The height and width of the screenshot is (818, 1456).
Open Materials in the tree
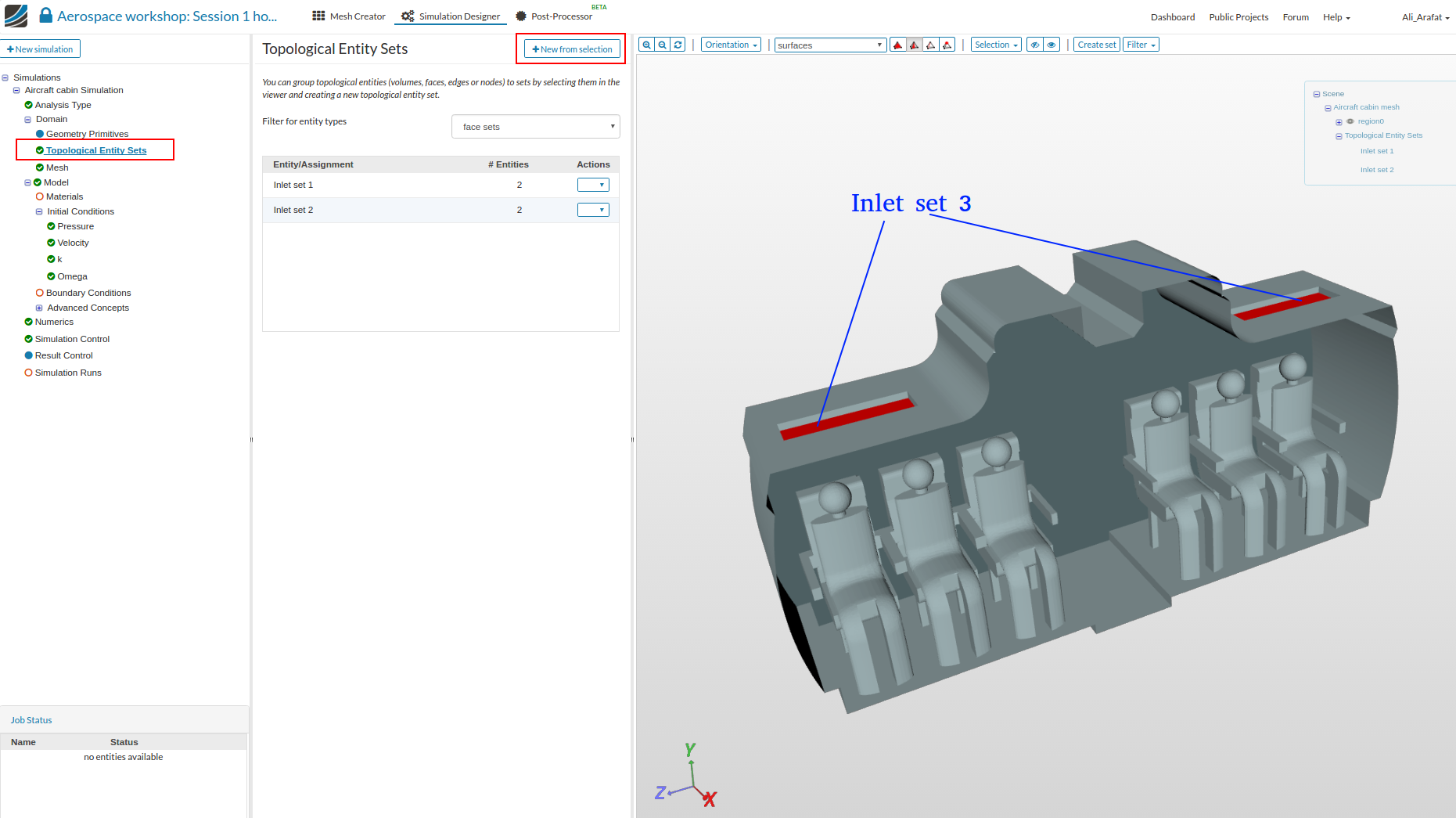click(64, 196)
